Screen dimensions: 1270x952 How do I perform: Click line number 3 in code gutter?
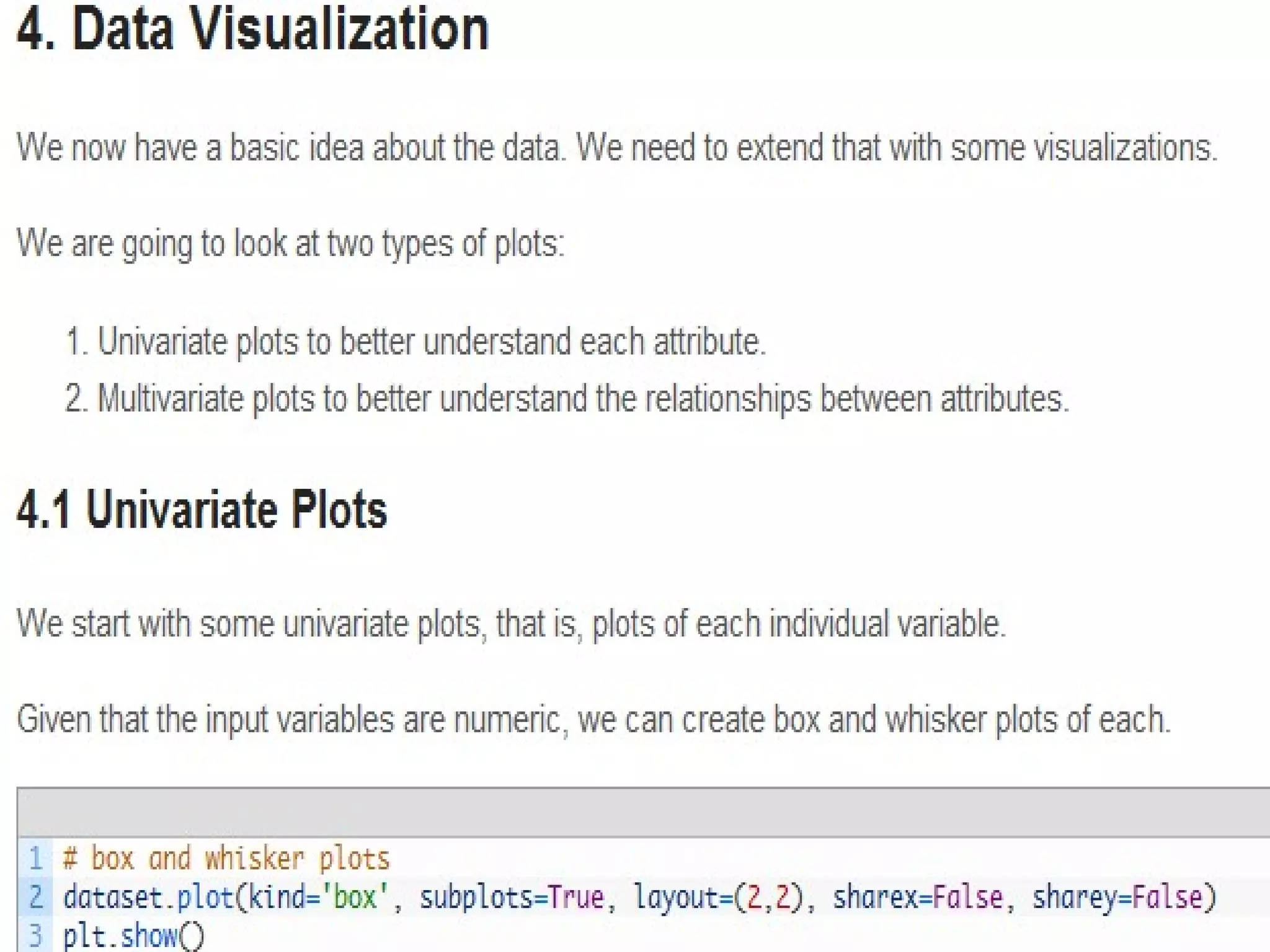(35, 935)
